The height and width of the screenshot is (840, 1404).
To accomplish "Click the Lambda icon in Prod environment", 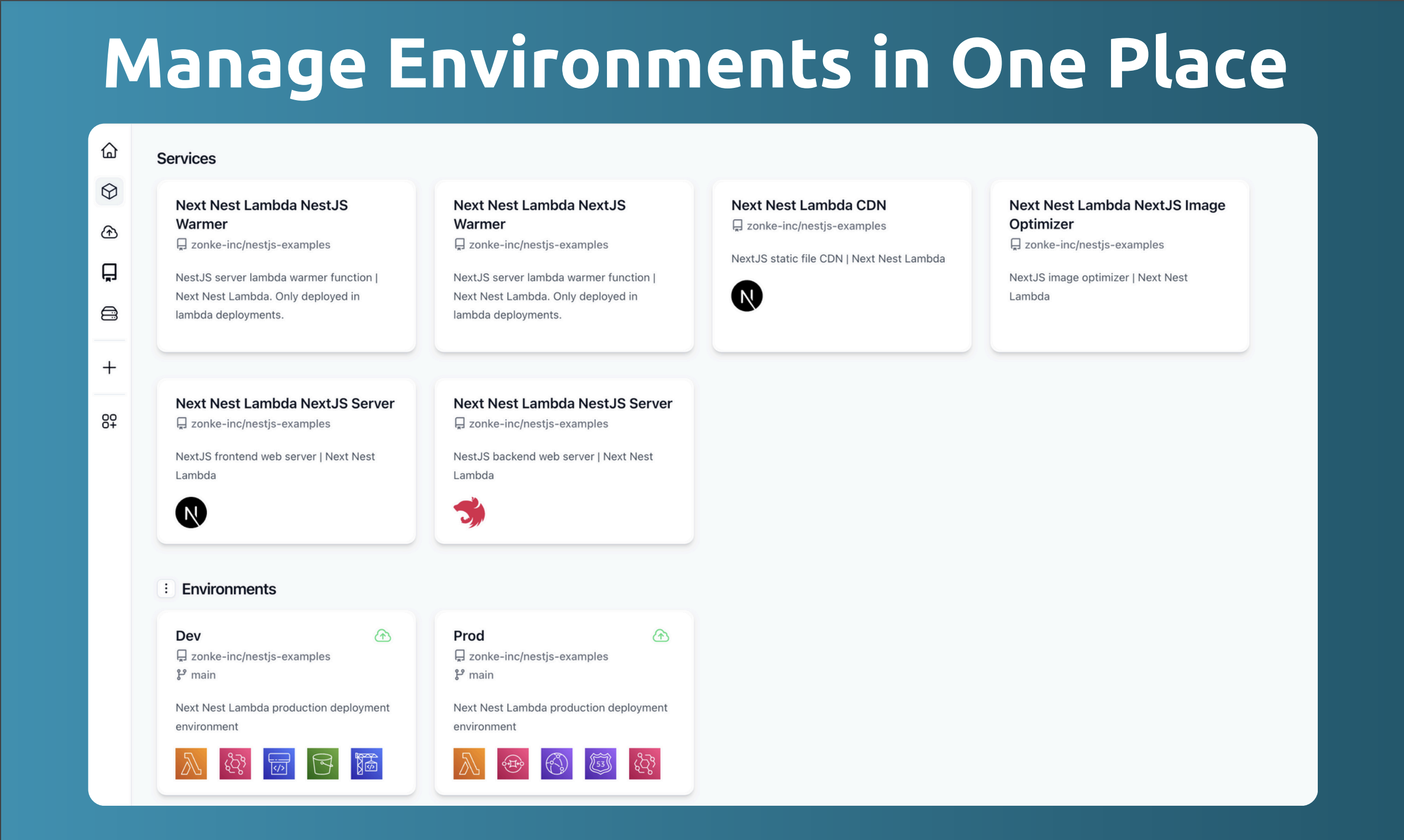I will pos(469,764).
